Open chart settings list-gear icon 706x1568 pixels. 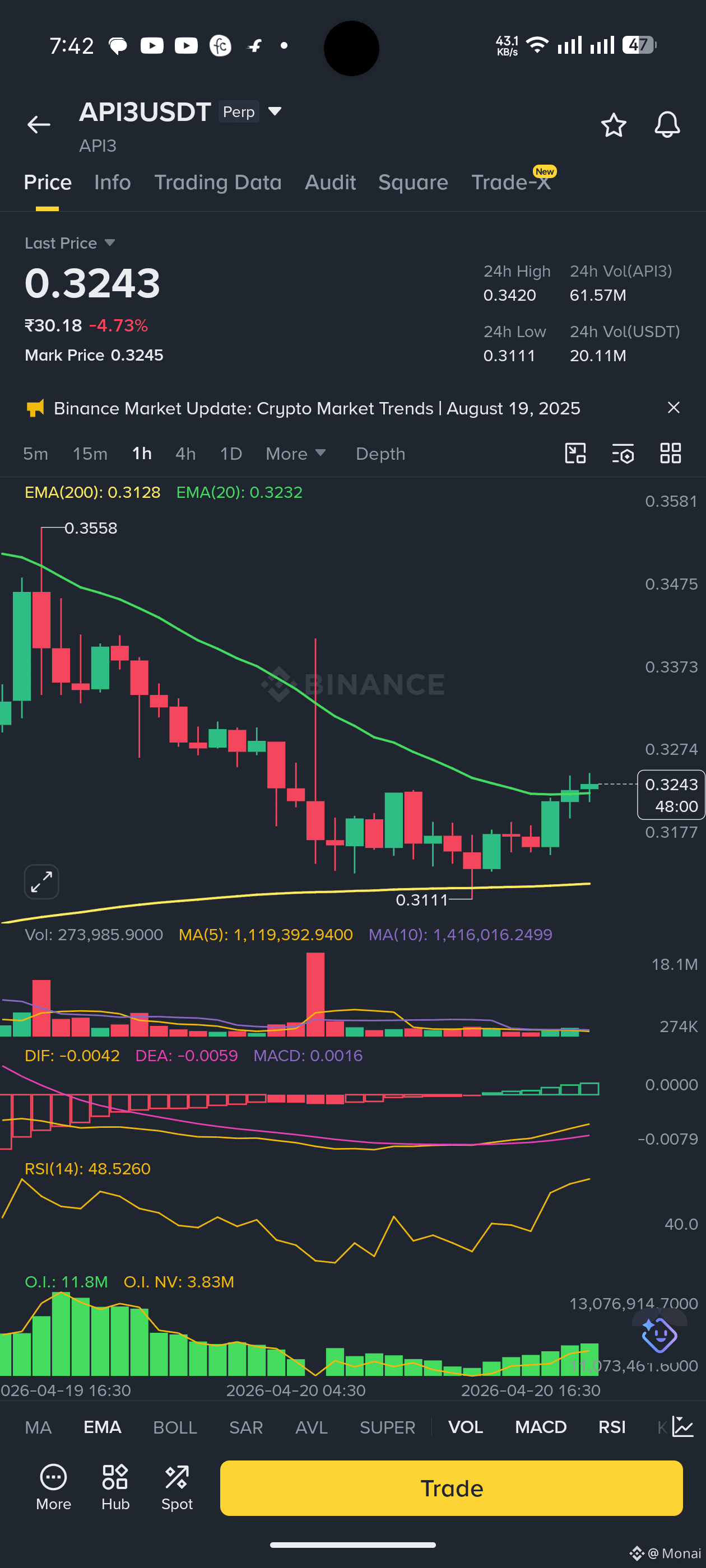coord(623,454)
